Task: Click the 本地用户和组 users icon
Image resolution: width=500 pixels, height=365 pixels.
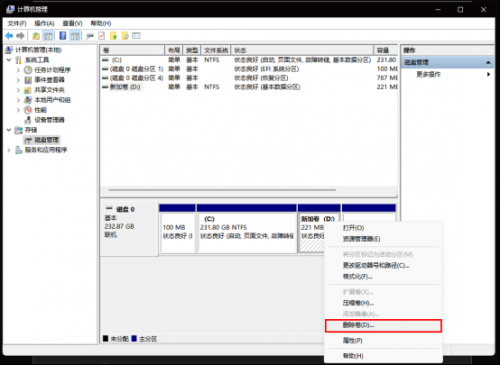Action: 28,100
